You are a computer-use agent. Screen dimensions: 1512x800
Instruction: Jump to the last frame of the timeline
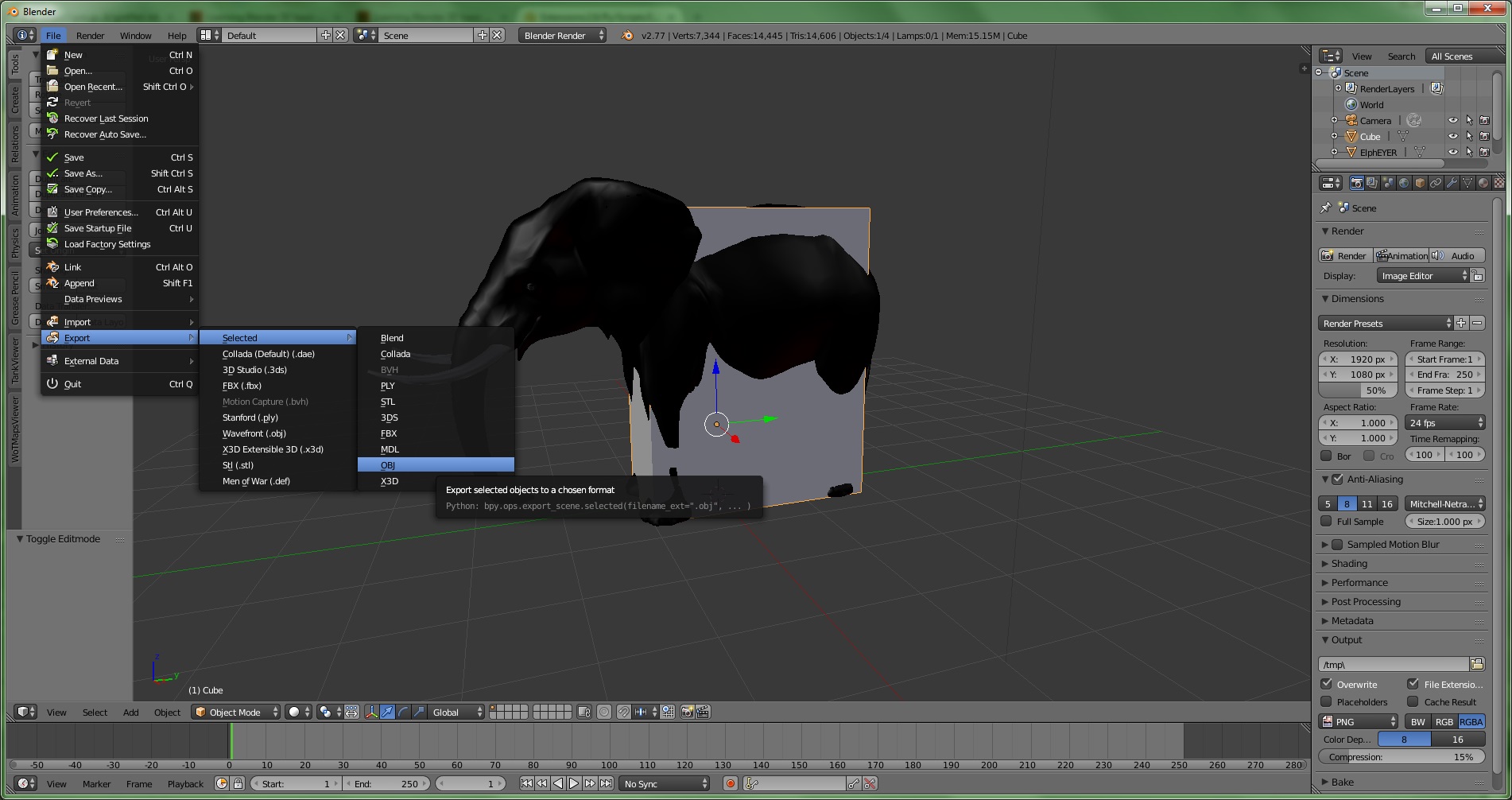click(x=606, y=783)
